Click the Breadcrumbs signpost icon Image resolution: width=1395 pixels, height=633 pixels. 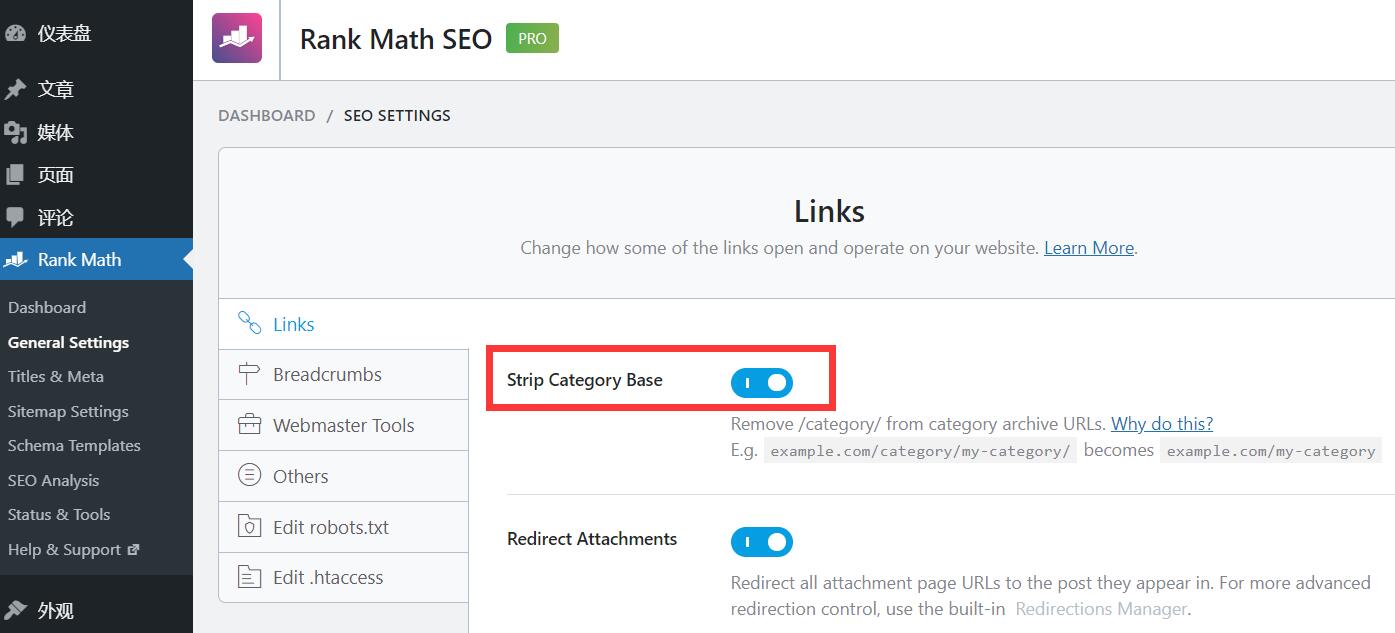click(x=249, y=374)
